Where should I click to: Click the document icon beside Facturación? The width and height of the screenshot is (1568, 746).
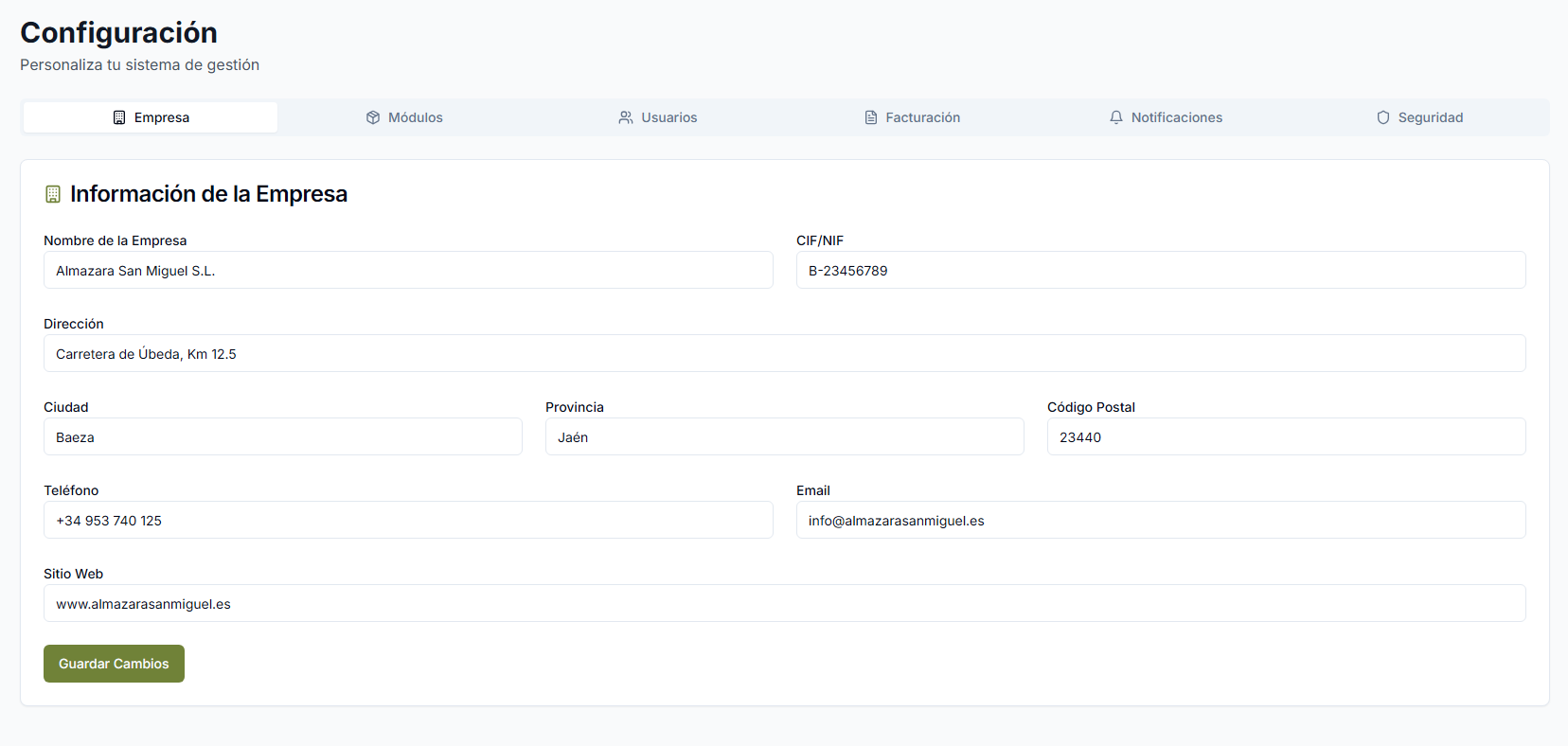pos(871,117)
